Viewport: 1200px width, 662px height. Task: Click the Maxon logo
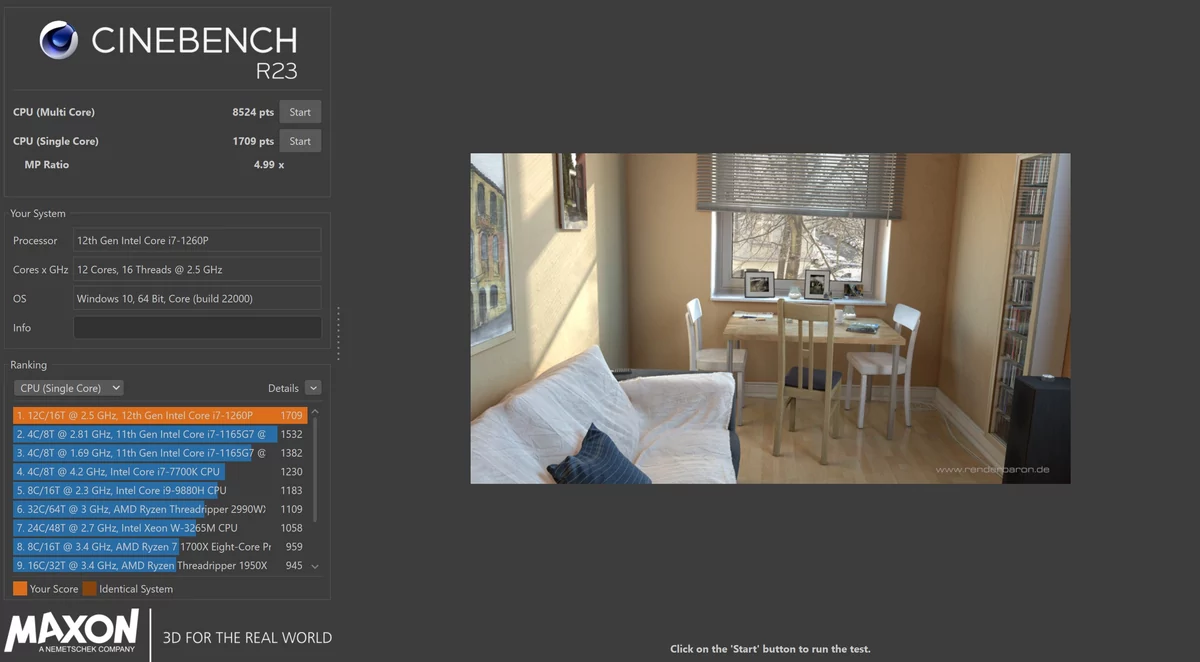pos(72,632)
